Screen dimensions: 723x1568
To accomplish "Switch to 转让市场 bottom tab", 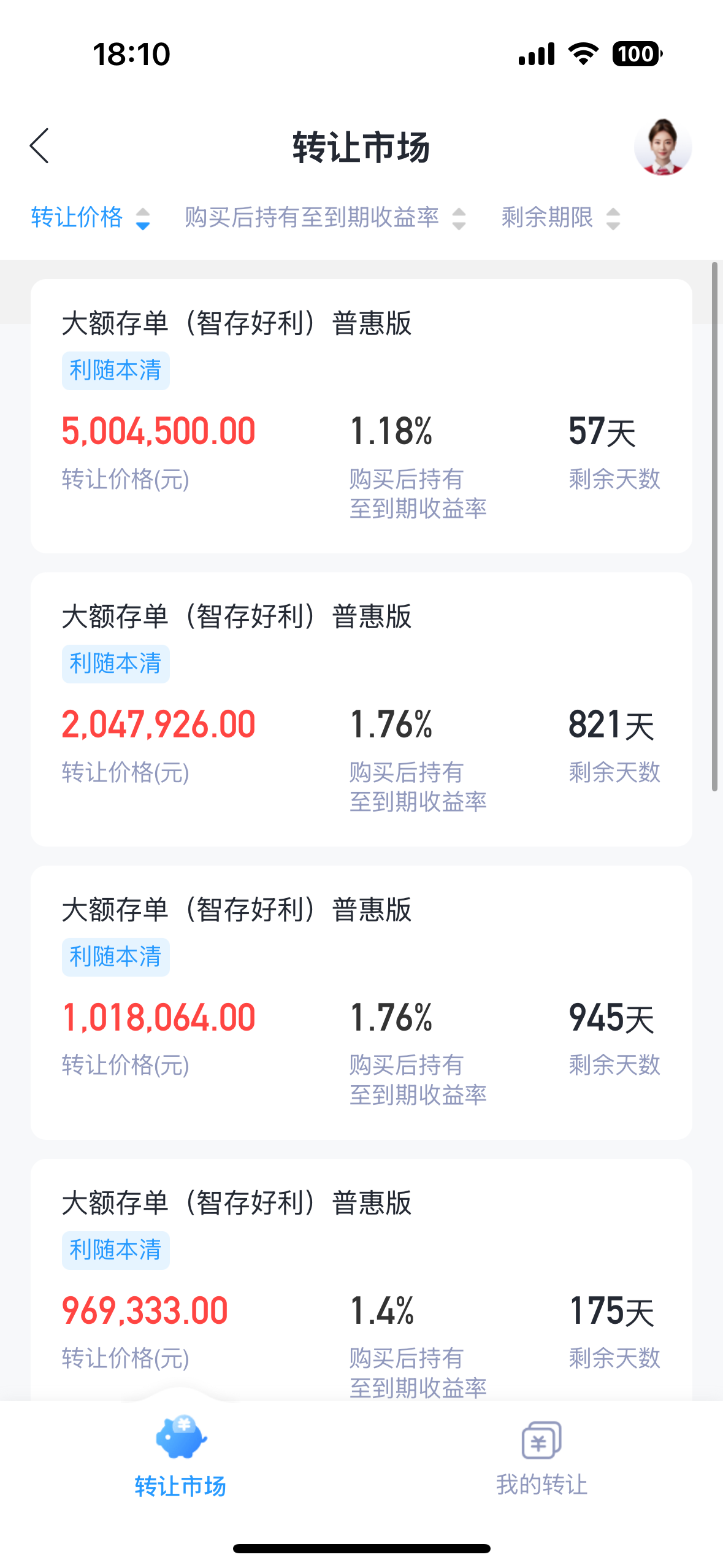I will pos(180,1486).
